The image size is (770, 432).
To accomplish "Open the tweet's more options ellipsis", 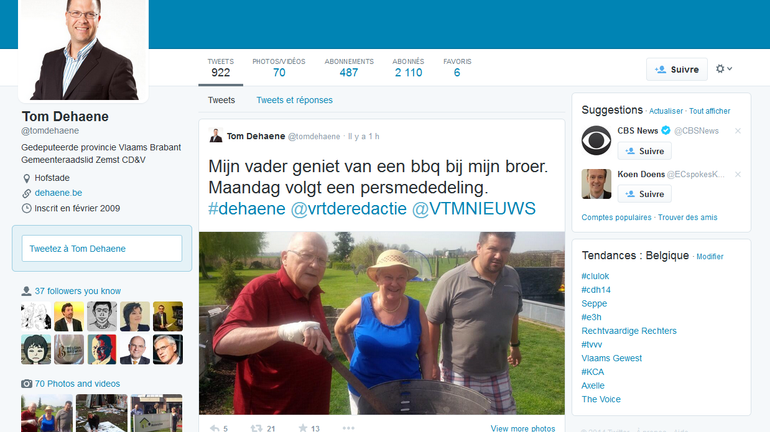I will point(348,428).
